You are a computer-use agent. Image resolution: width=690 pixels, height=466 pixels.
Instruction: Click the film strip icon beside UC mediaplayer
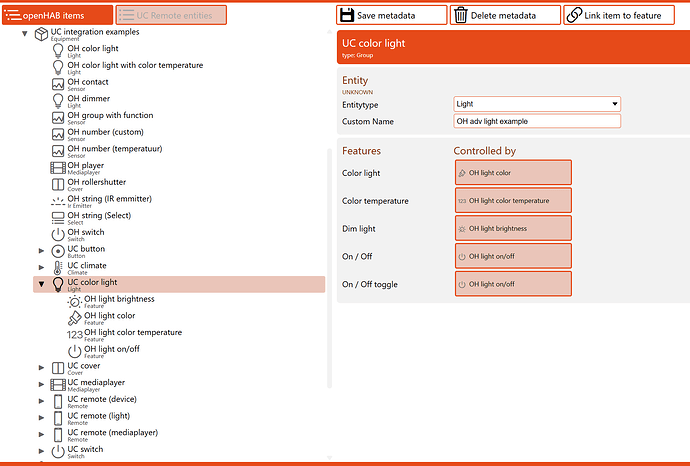[58, 385]
